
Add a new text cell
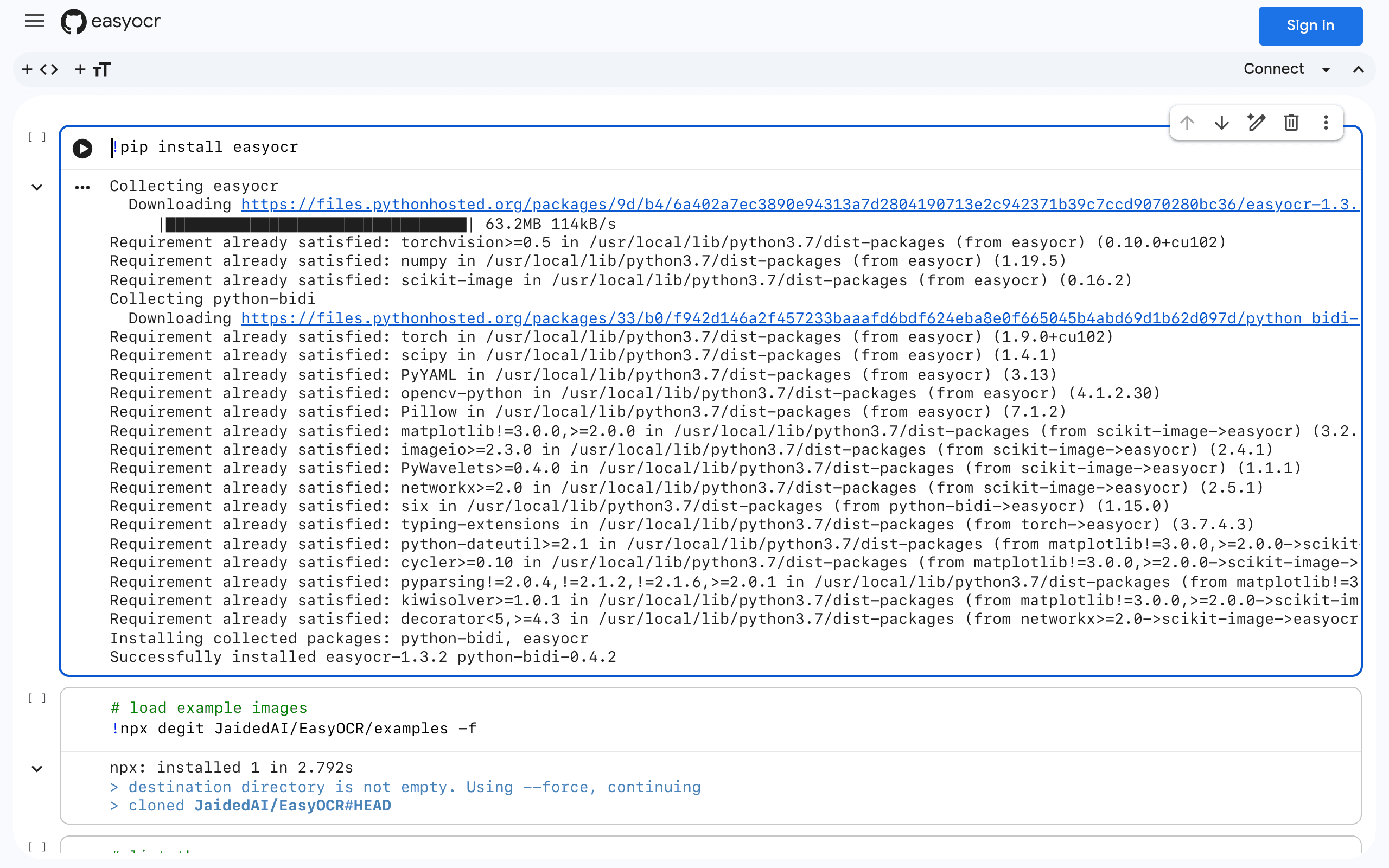pos(92,69)
